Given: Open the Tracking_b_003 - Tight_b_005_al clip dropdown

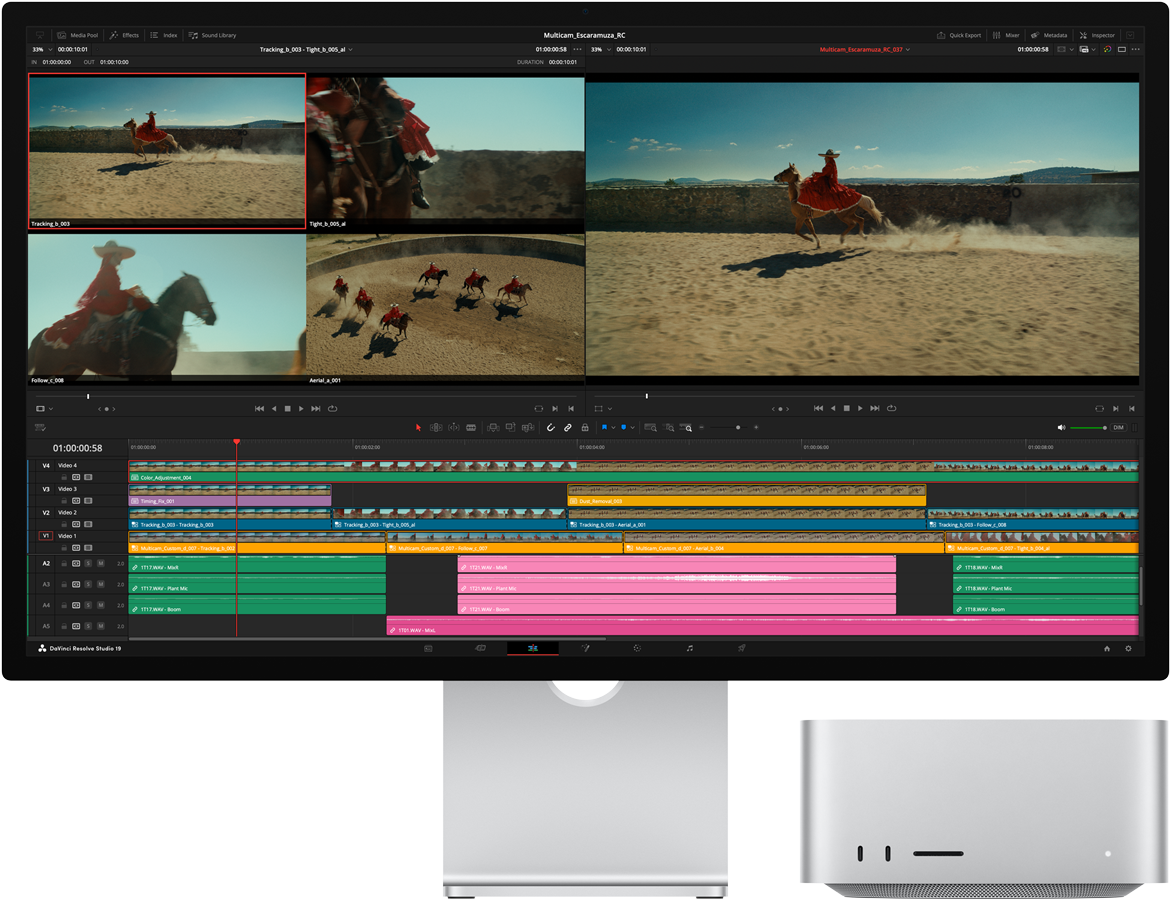Looking at the screenshot, I should click(x=350, y=48).
